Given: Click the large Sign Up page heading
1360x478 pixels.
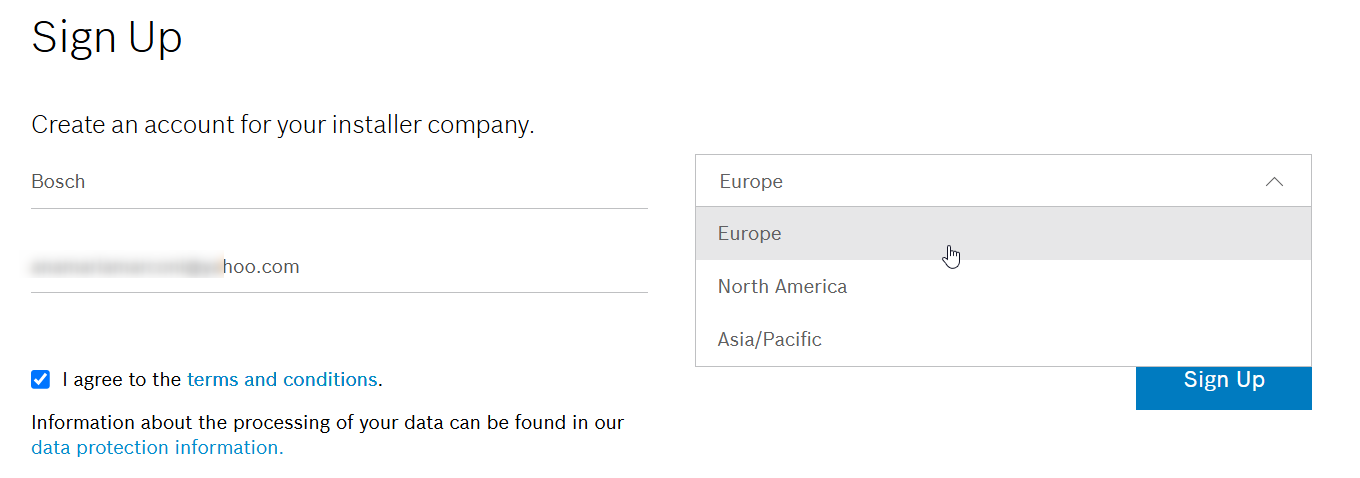Looking at the screenshot, I should [107, 38].
